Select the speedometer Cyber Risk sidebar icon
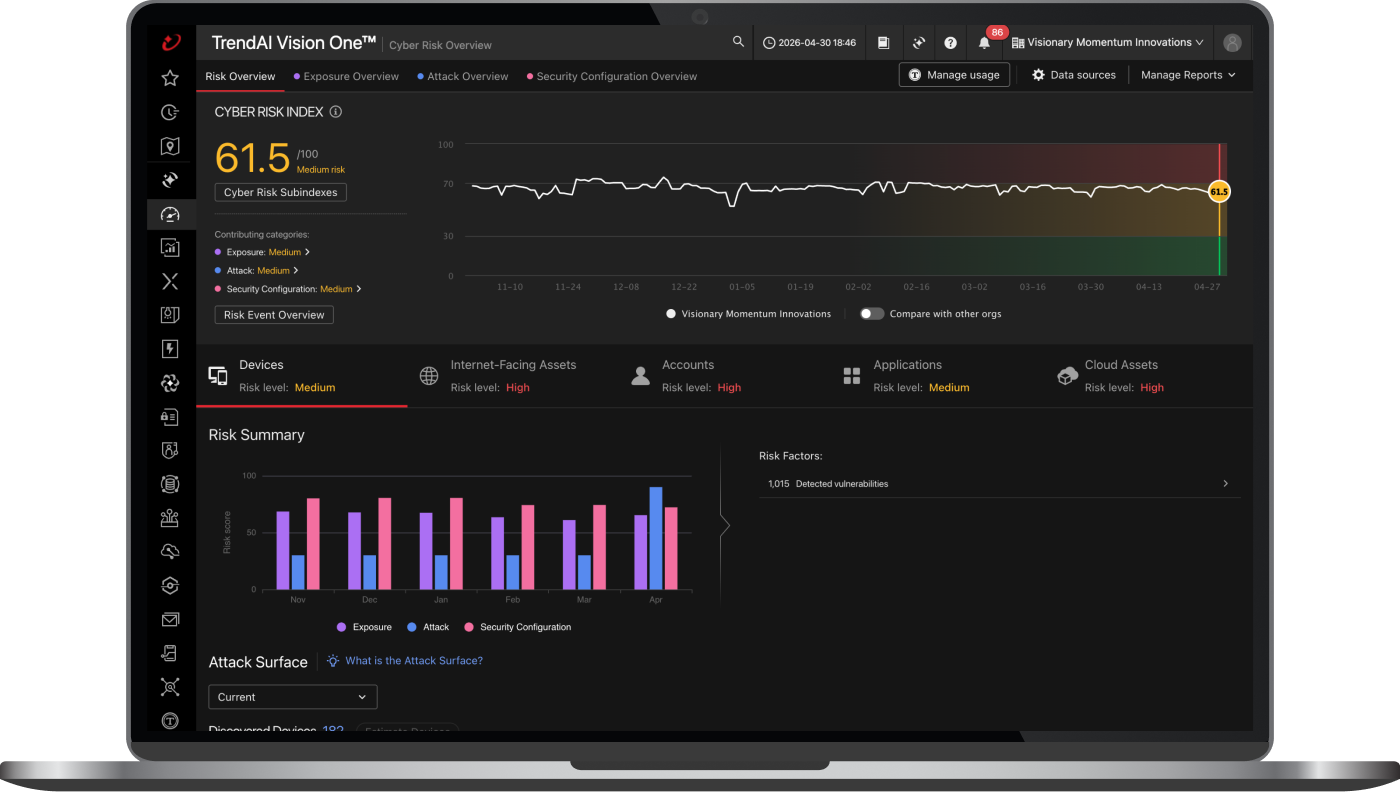The height and width of the screenshot is (792, 1400). (x=170, y=214)
